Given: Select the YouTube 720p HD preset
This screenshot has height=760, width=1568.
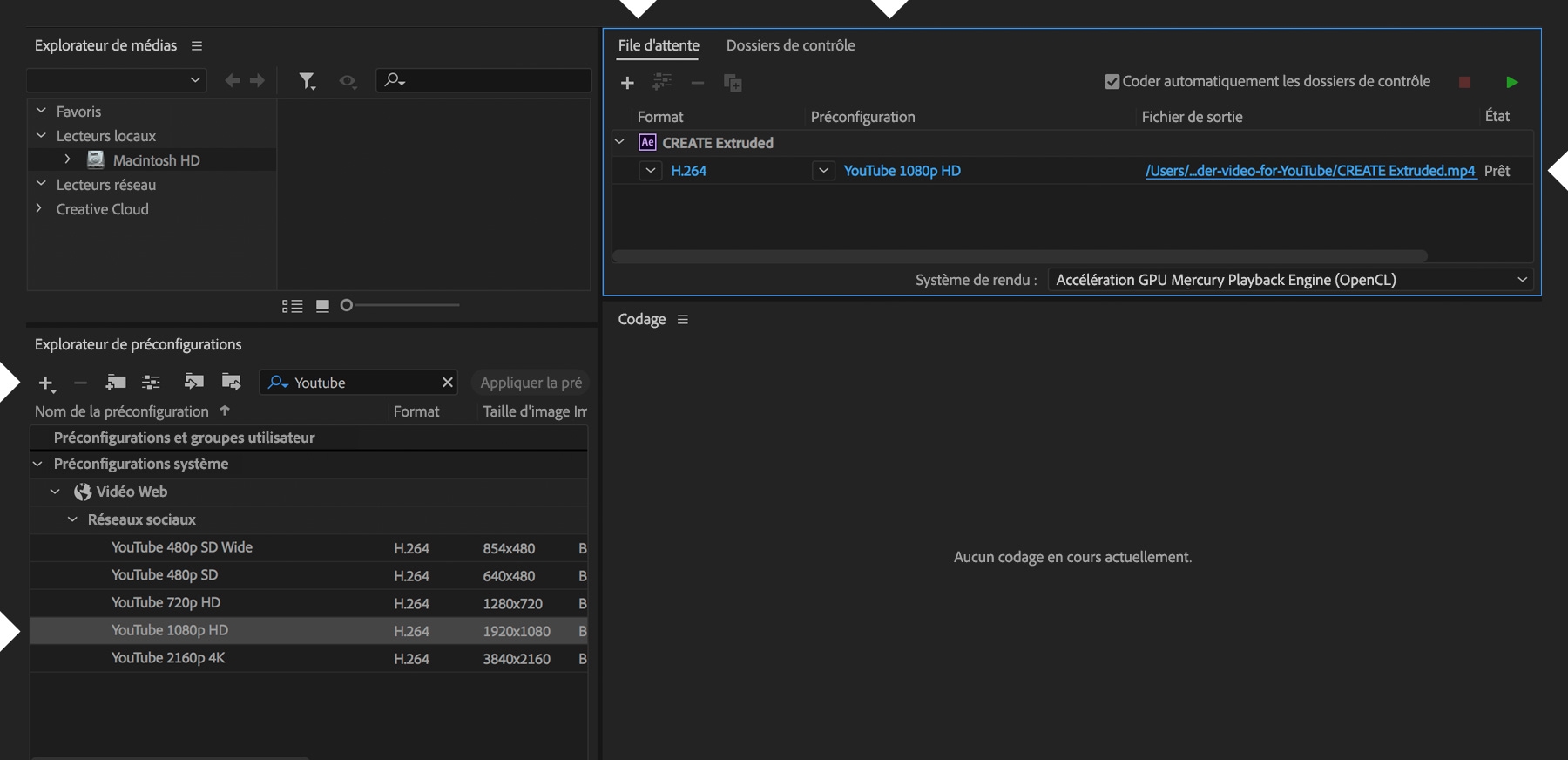Looking at the screenshot, I should tap(309, 603).
